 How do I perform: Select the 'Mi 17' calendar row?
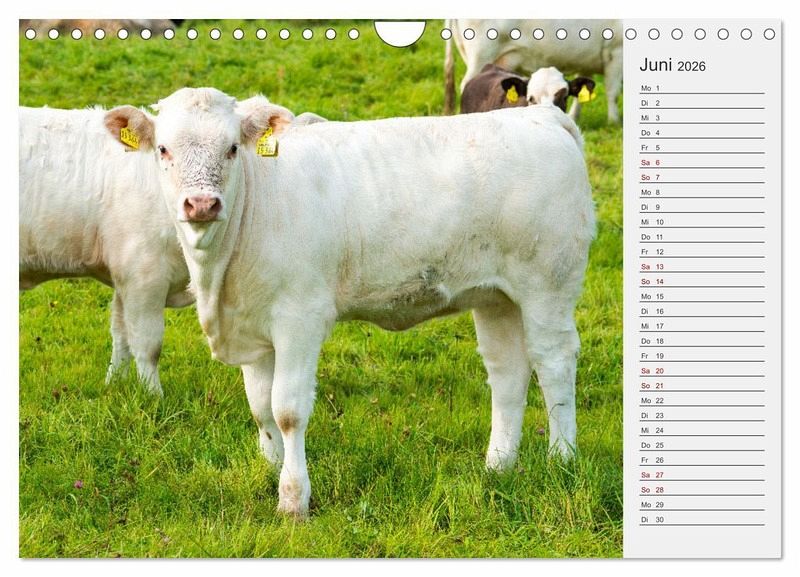coord(702,326)
